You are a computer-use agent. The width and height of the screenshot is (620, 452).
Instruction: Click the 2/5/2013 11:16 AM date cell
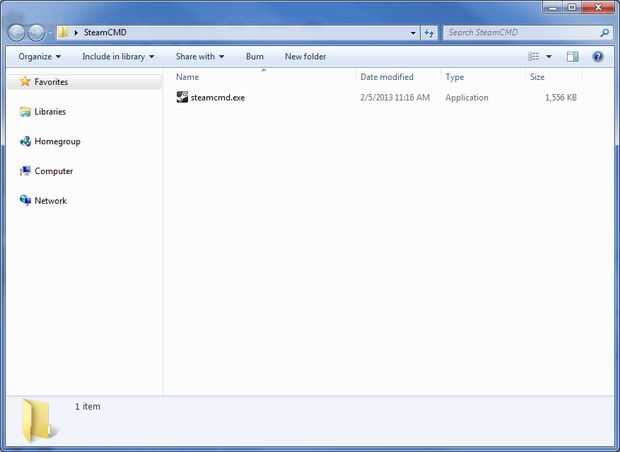[395, 97]
